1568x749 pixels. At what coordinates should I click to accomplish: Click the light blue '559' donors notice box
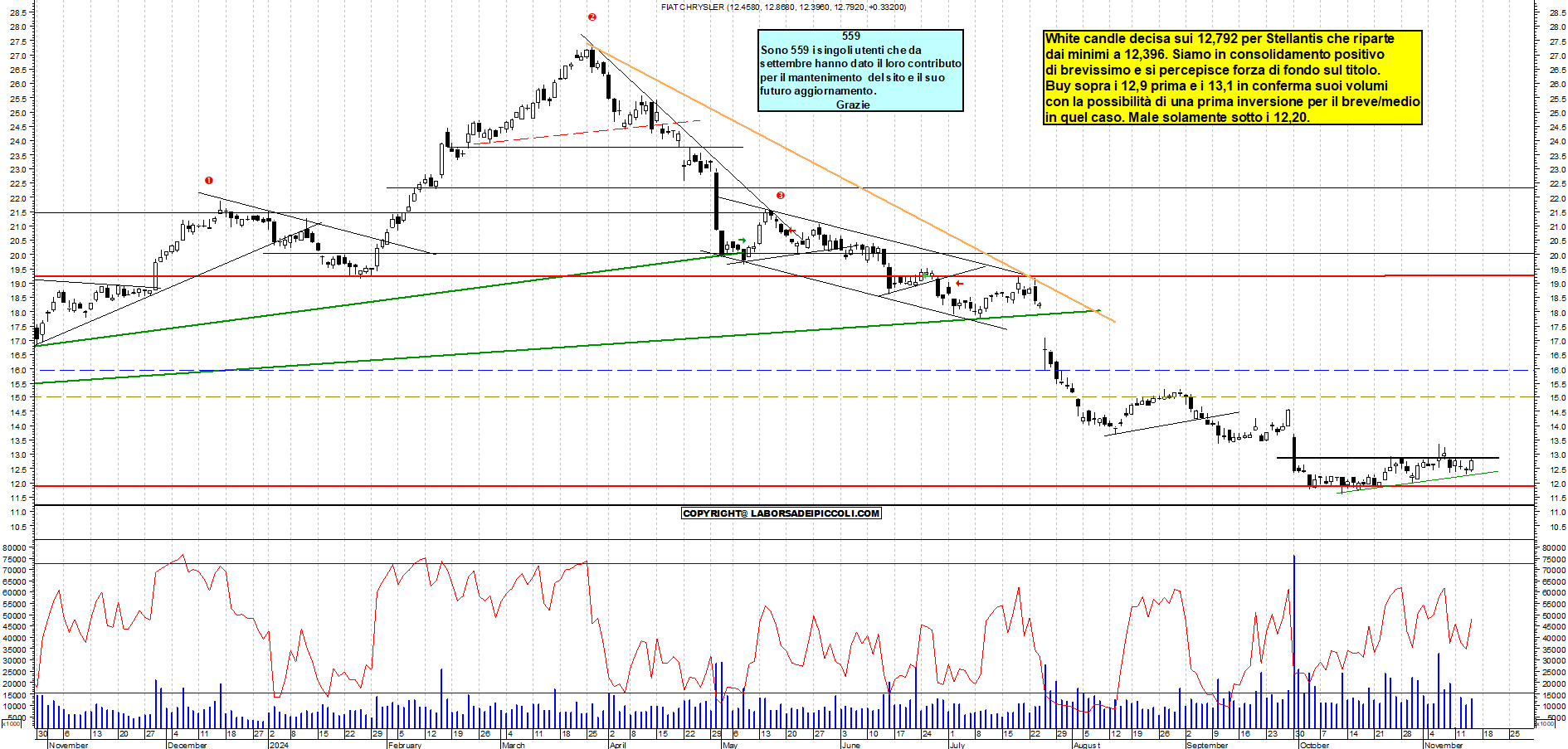(x=860, y=71)
